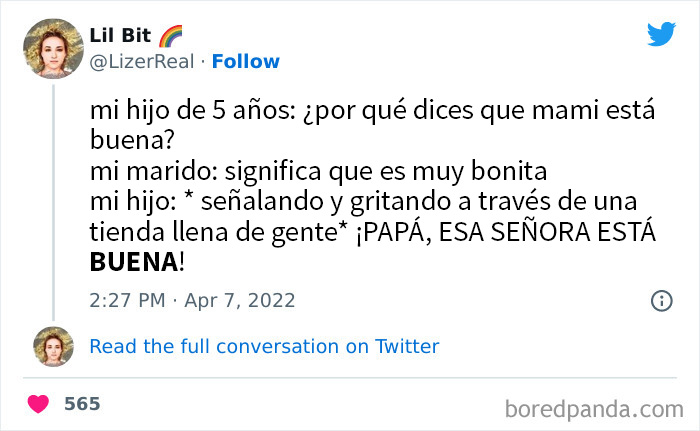Click the bold word "BUENA"
Image resolution: width=700 pixels, height=431 pixels.
point(131,263)
